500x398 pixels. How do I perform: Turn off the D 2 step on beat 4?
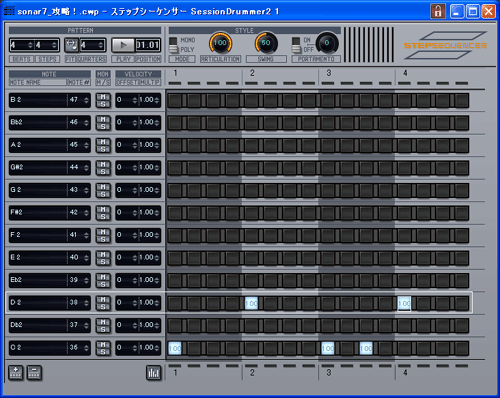pyautogui.click(x=404, y=303)
